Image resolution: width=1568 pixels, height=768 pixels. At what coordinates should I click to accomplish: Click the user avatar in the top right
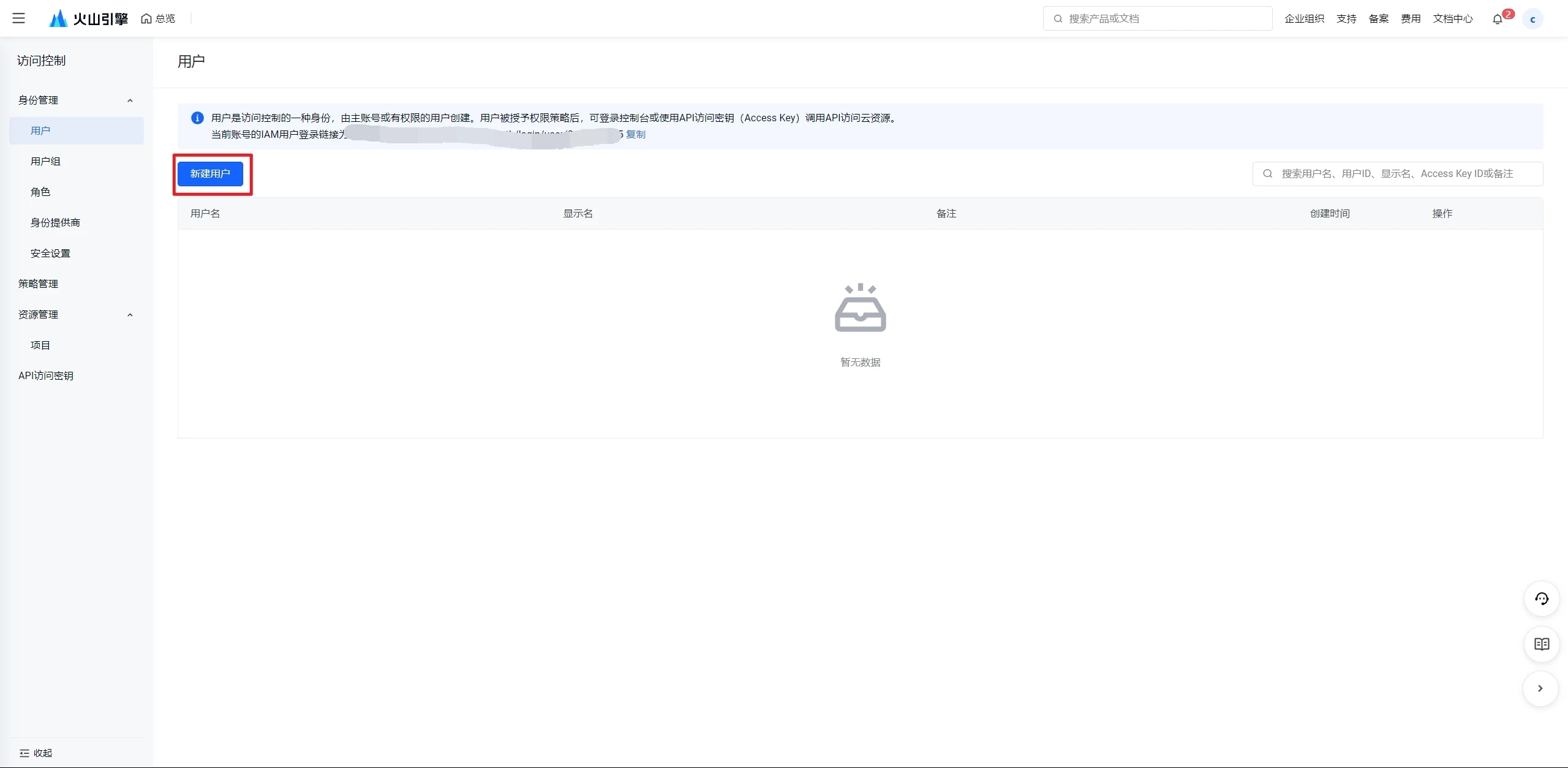click(x=1534, y=18)
